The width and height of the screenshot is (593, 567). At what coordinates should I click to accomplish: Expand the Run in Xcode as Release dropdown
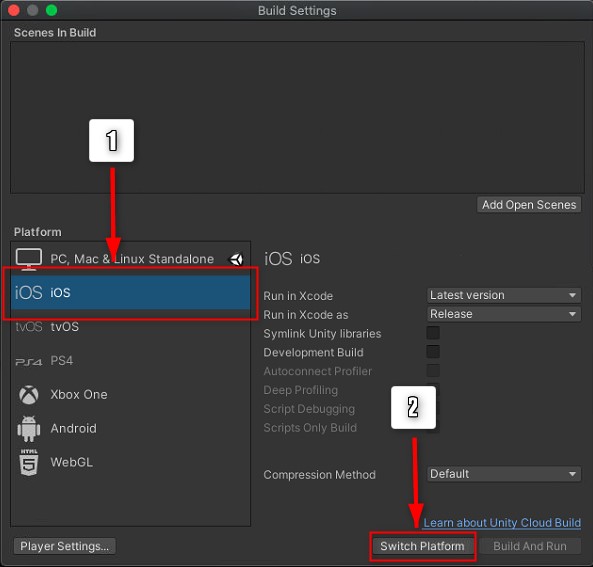[x=504, y=314]
